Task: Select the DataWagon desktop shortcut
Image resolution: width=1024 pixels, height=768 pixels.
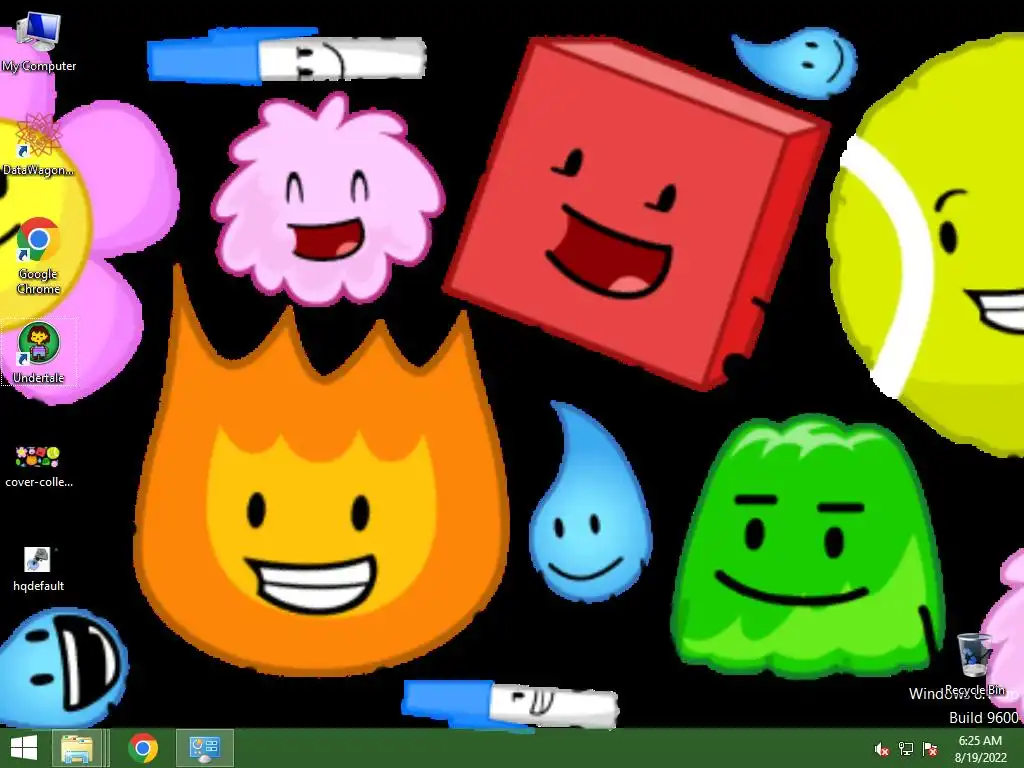Action: [39, 145]
